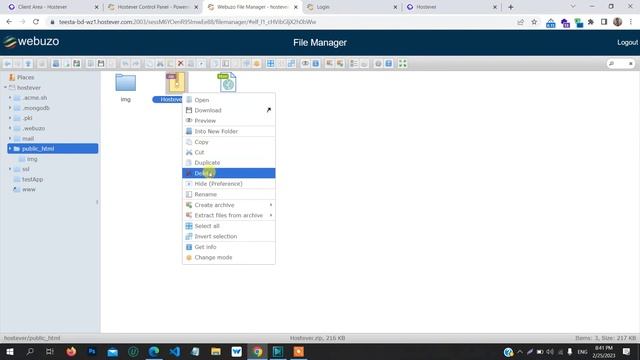The height and width of the screenshot is (360, 640).
Task: Open Firefox from the taskbar
Action: tap(71, 351)
